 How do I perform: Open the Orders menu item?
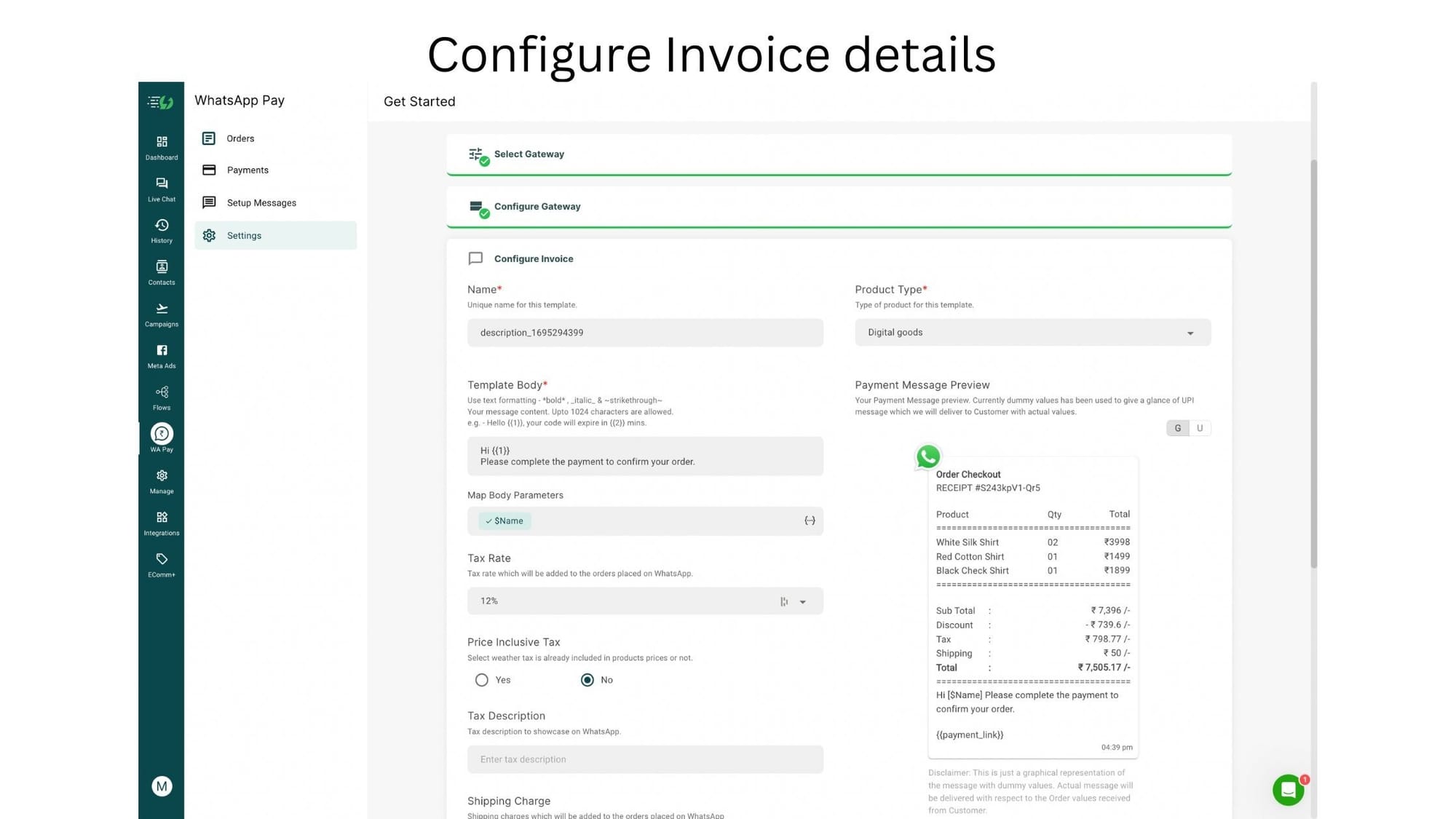[x=240, y=138]
